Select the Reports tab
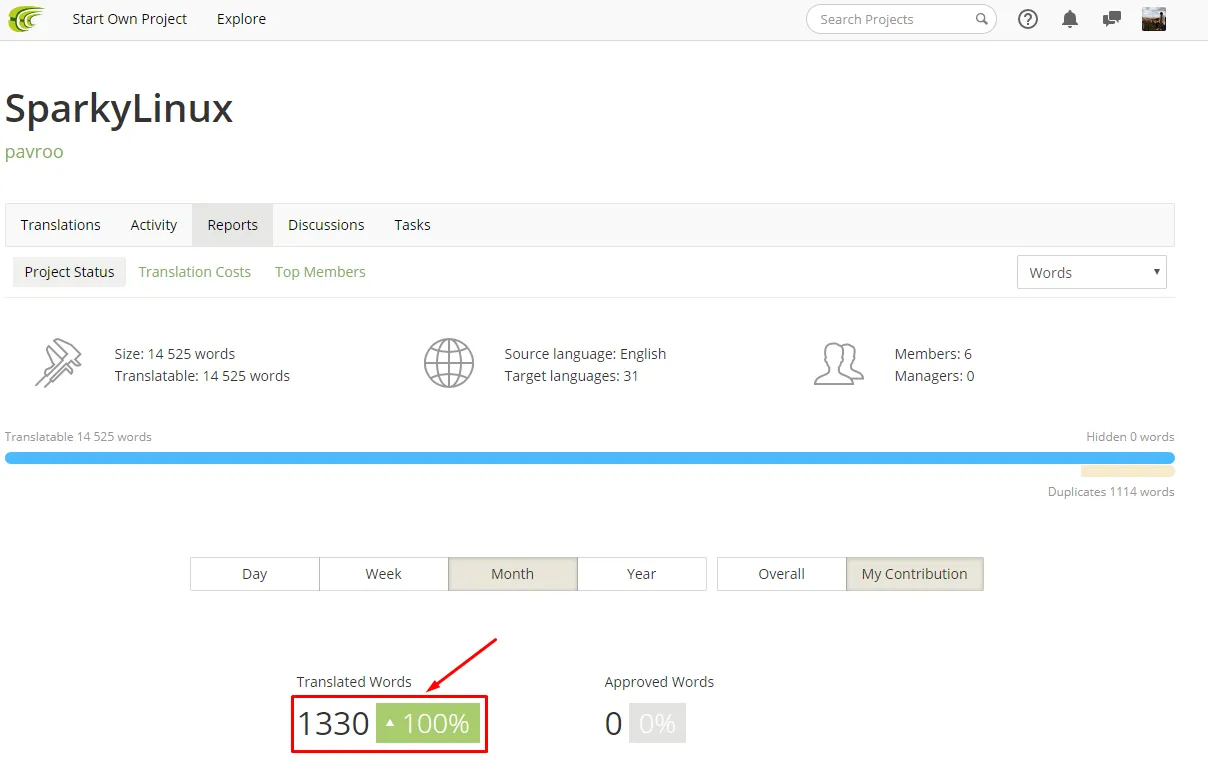Screen dimensions: 1208x782 tap(233, 225)
